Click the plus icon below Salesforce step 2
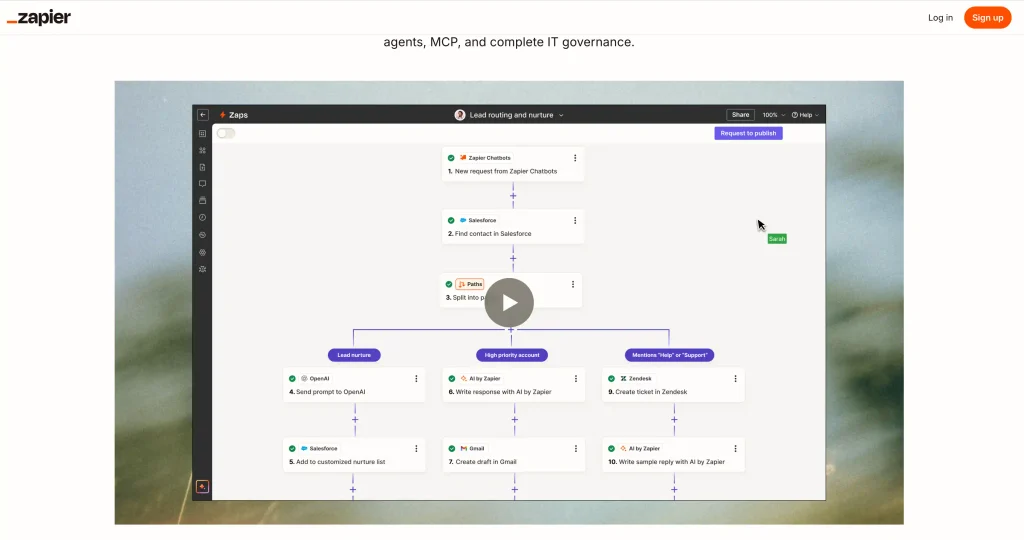Image resolution: width=1024 pixels, height=540 pixels. [x=513, y=259]
